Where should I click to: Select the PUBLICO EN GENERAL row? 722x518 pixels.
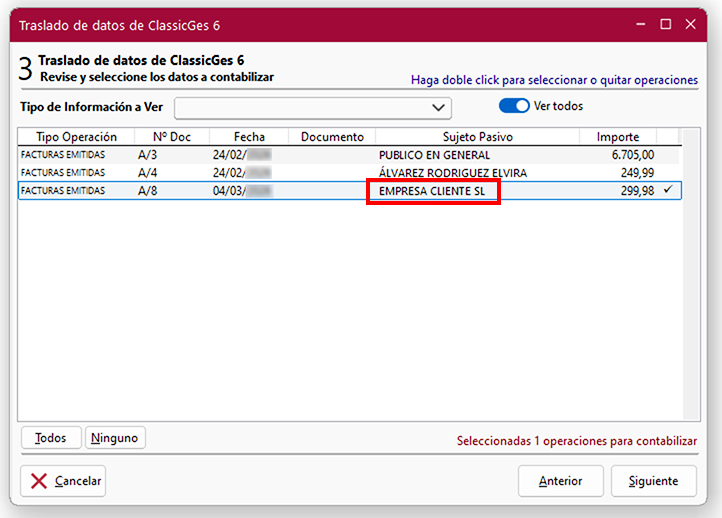434,155
